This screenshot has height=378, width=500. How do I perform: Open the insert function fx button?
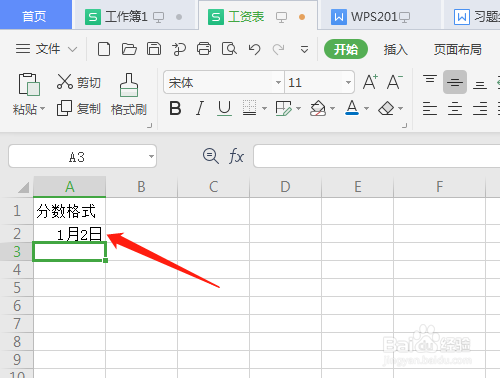tap(236, 156)
